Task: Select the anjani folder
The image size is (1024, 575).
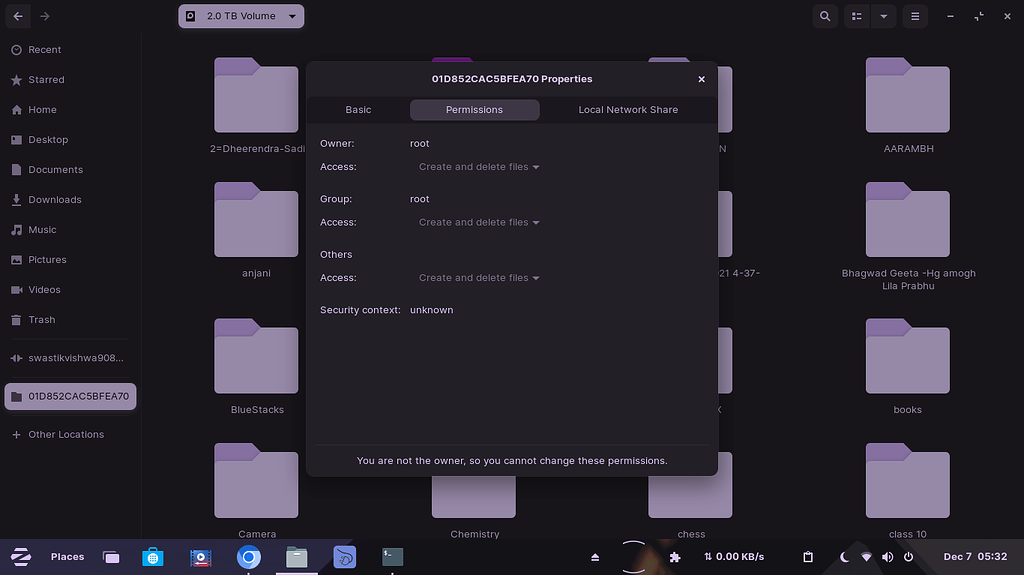Action: pyautogui.click(x=256, y=220)
